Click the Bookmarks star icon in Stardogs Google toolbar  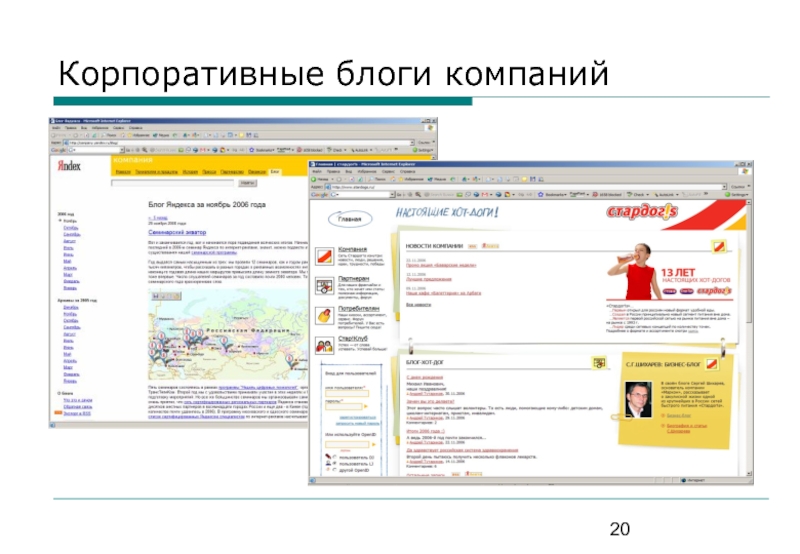pyautogui.click(x=541, y=195)
